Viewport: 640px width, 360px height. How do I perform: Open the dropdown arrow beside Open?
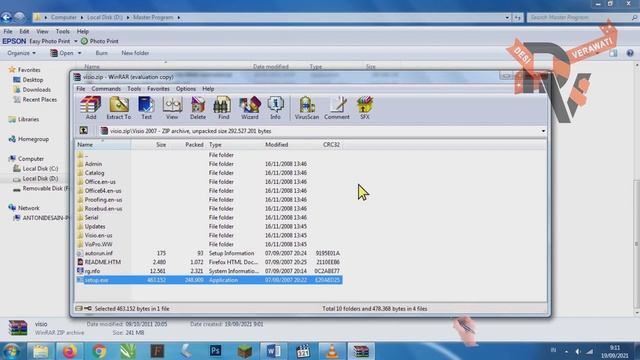pos(80,53)
